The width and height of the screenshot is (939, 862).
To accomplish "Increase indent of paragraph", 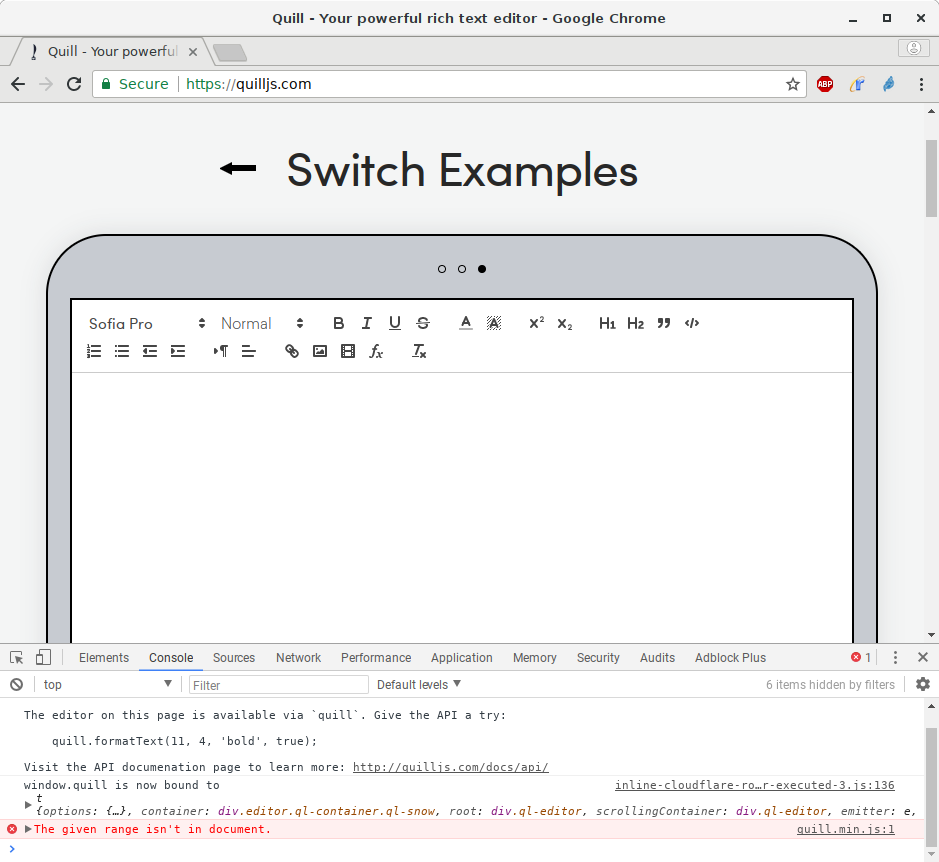I will click(x=178, y=351).
